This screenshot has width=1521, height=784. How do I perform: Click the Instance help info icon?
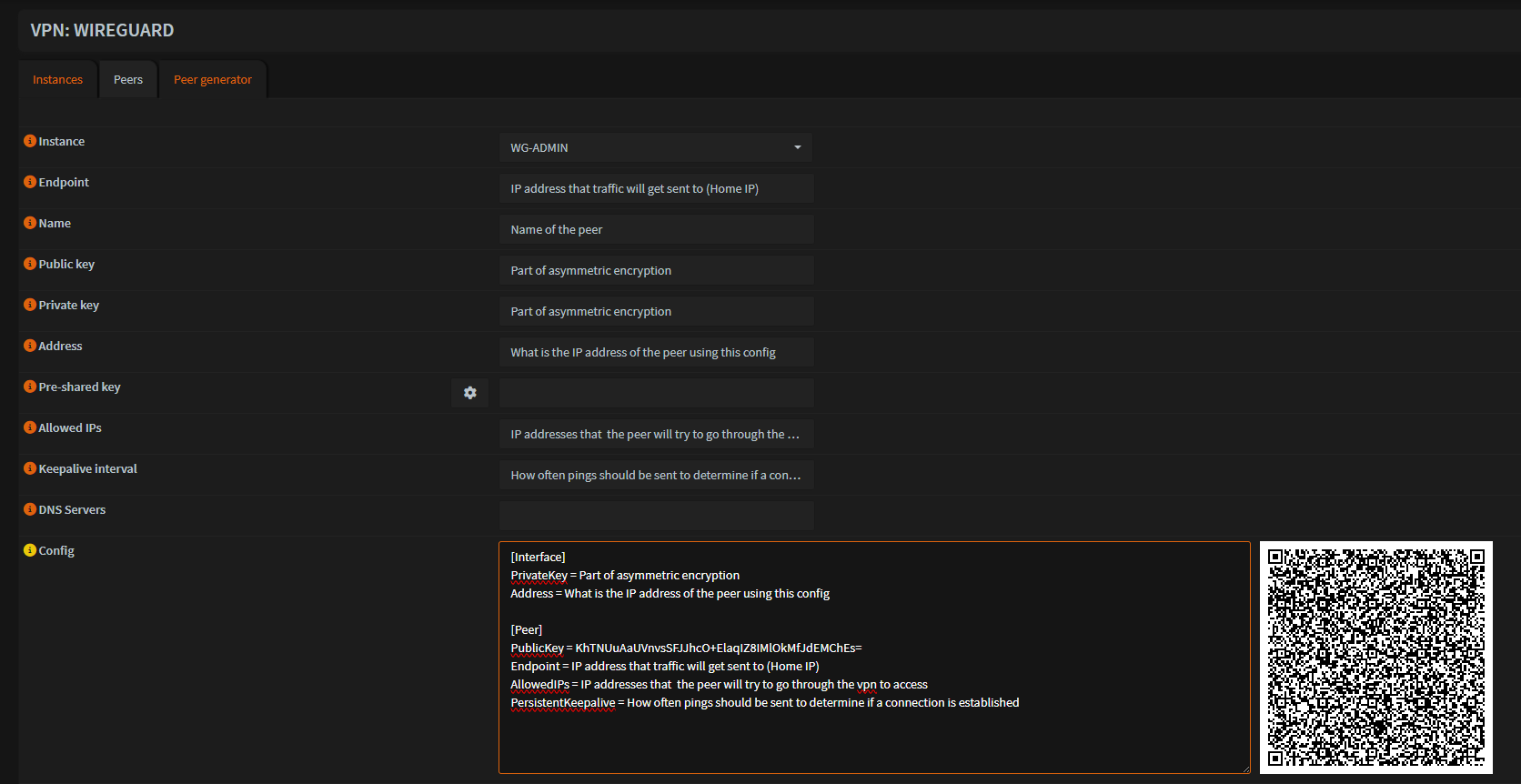click(30, 141)
